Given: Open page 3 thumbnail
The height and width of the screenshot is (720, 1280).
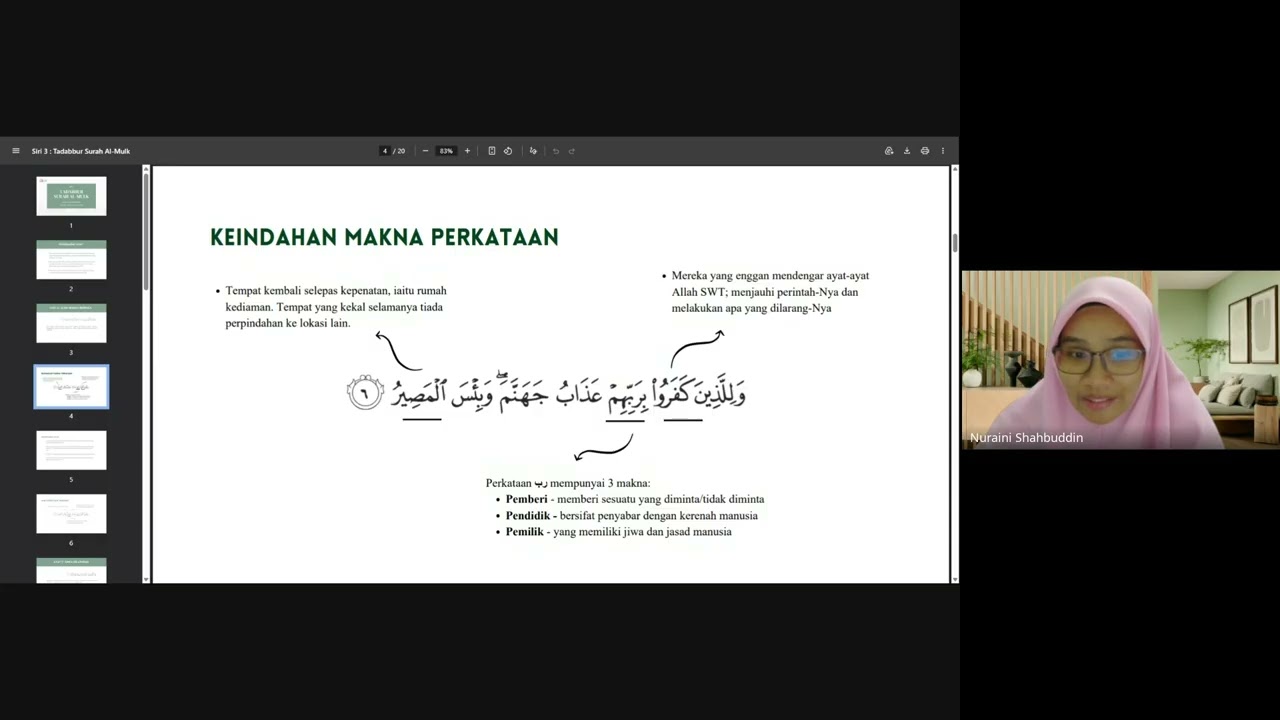Looking at the screenshot, I should tap(71, 323).
